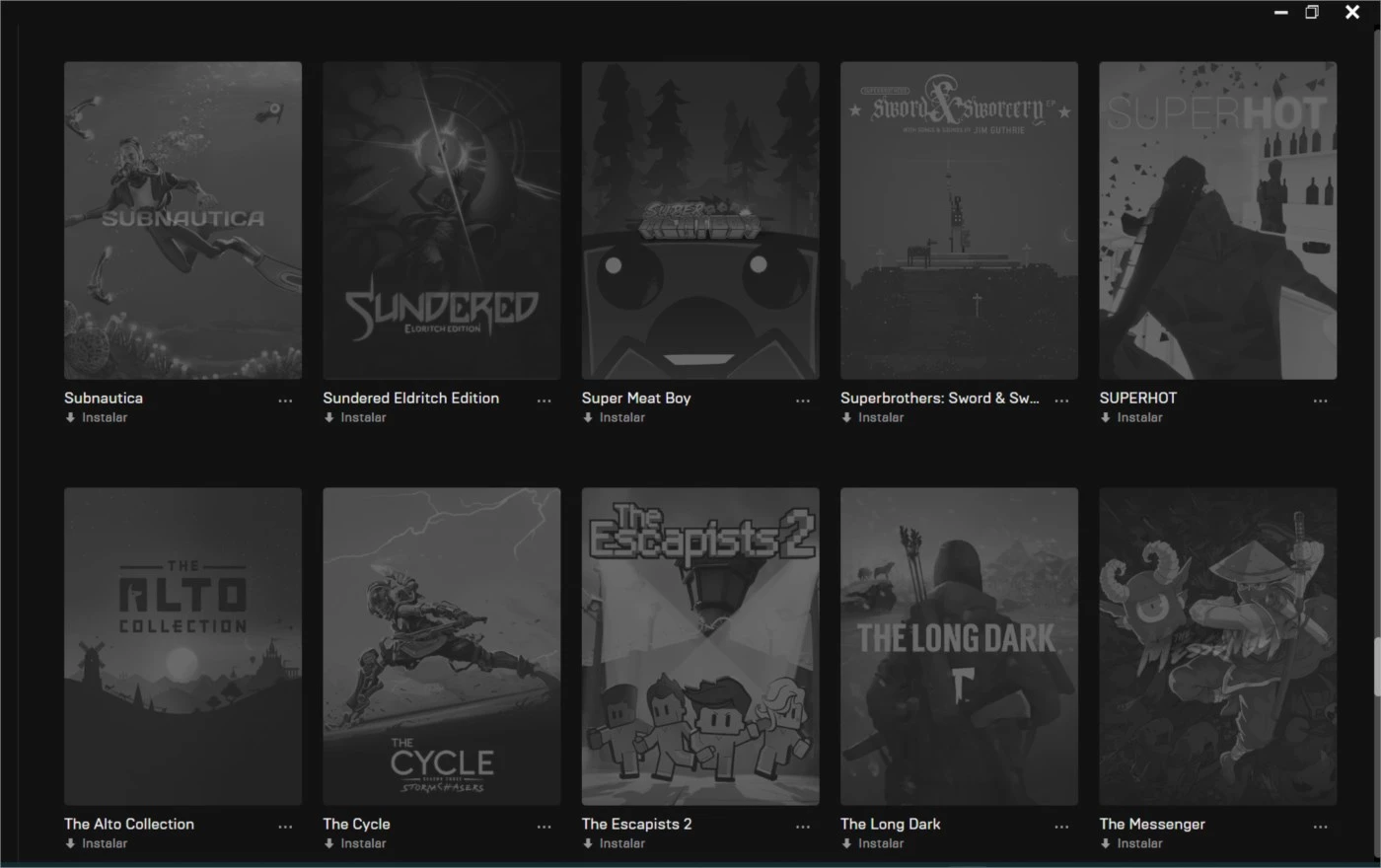
Task: Click Instalar under Sundered Eldritch Edition
Action: [354, 418]
